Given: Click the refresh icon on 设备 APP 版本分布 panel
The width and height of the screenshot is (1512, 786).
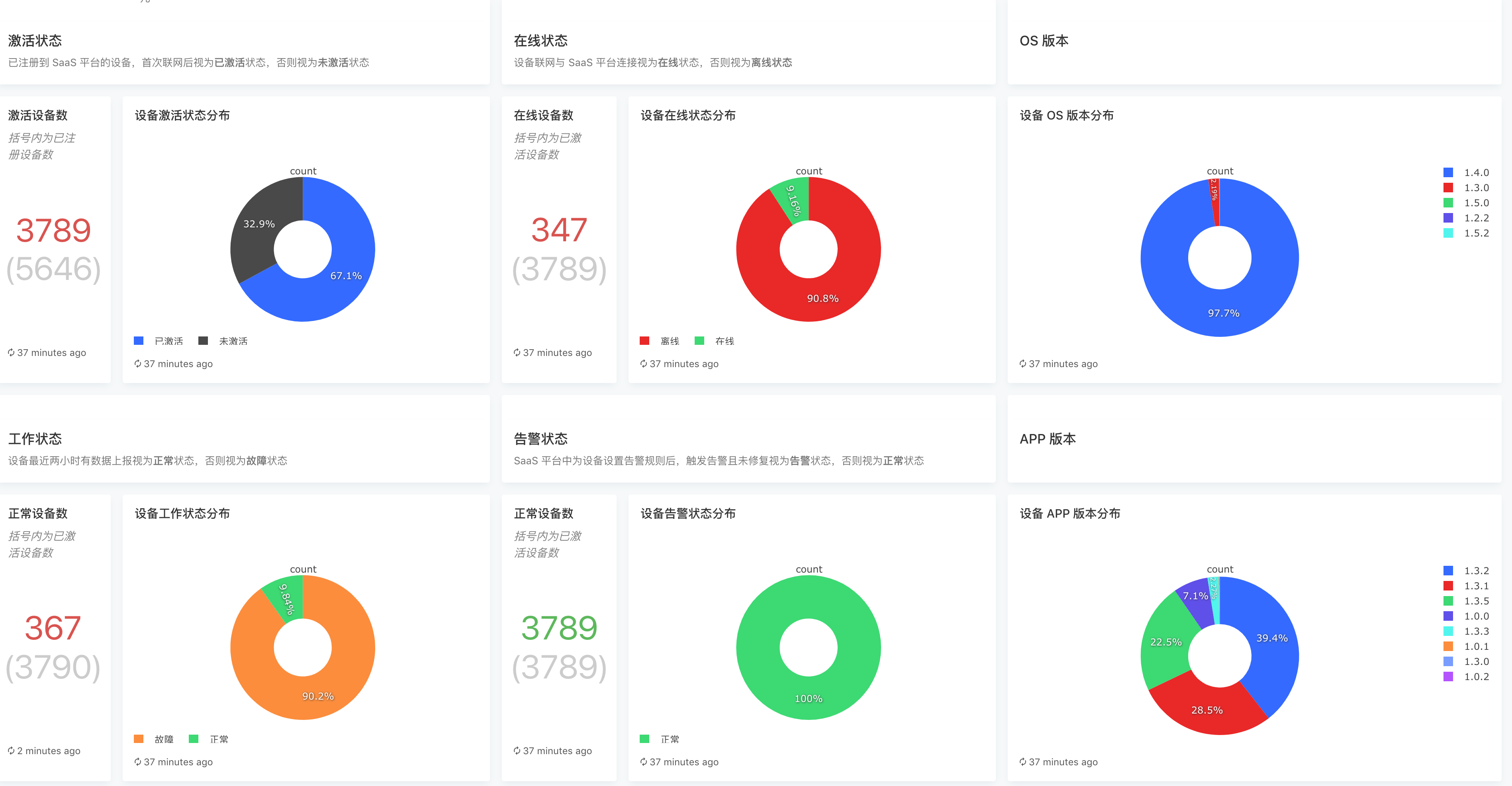Looking at the screenshot, I should [1022, 762].
